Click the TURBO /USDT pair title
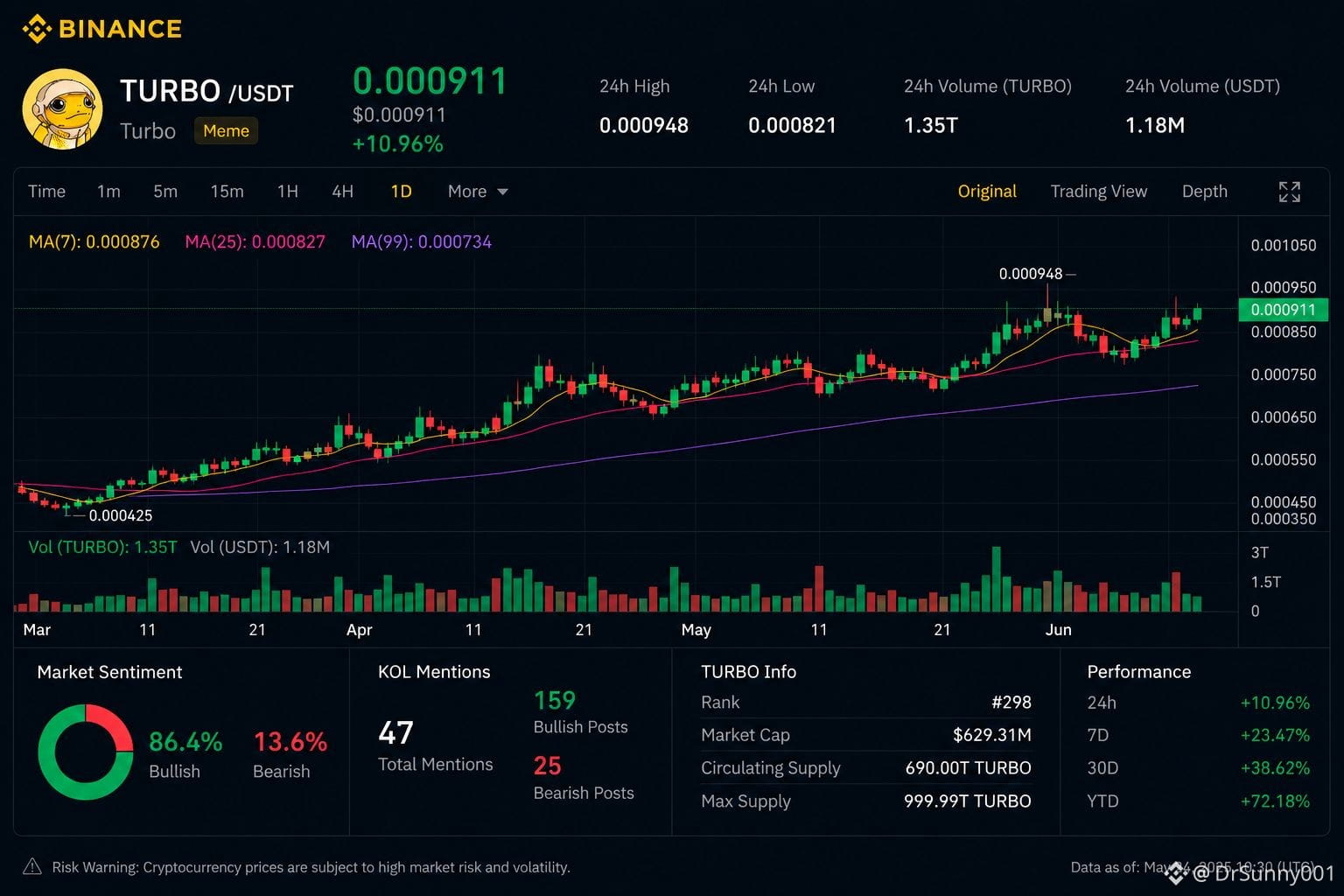Viewport: 1344px width, 896px height. coord(206,91)
